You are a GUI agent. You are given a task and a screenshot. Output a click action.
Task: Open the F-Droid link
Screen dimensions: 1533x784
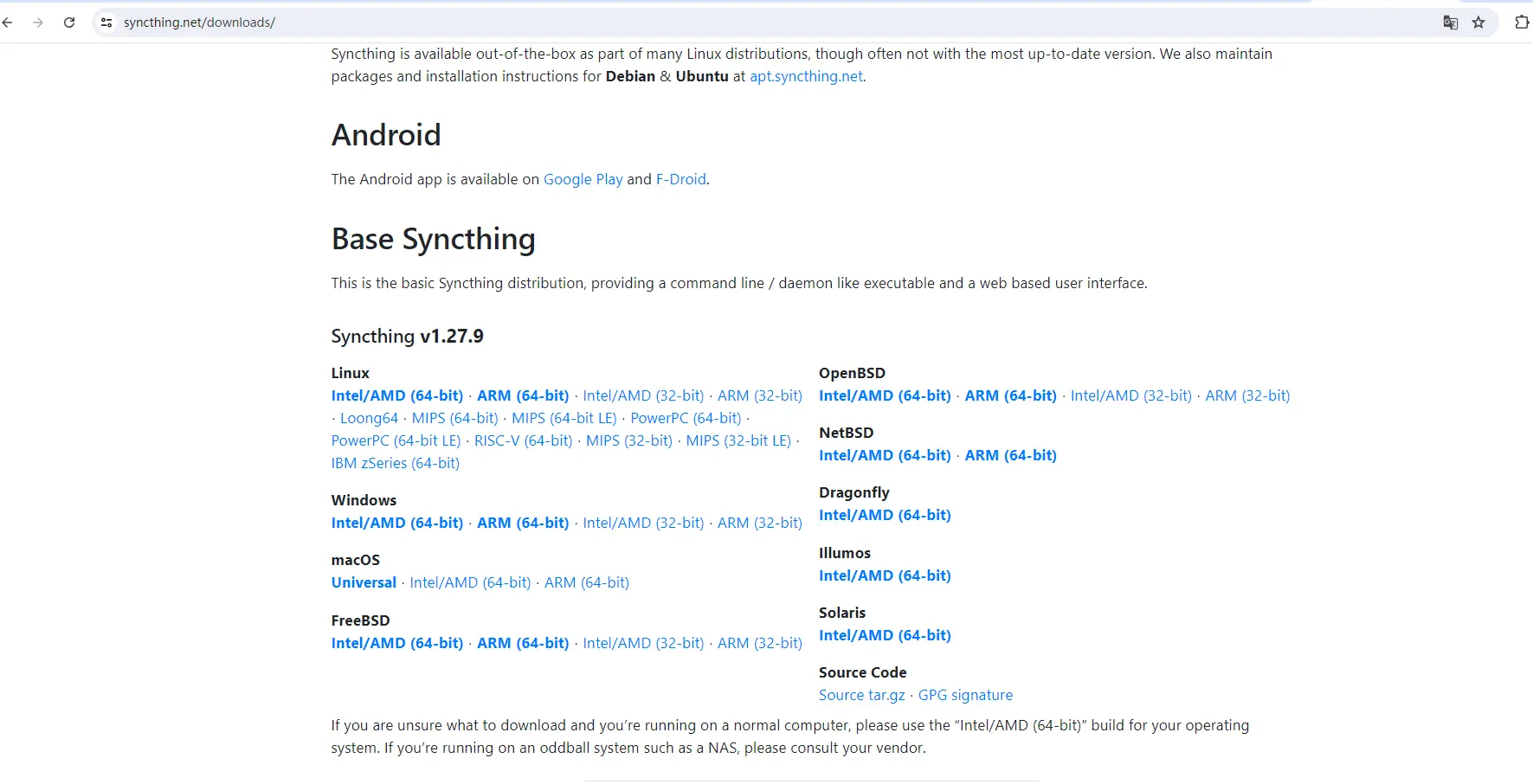pyautogui.click(x=680, y=179)
